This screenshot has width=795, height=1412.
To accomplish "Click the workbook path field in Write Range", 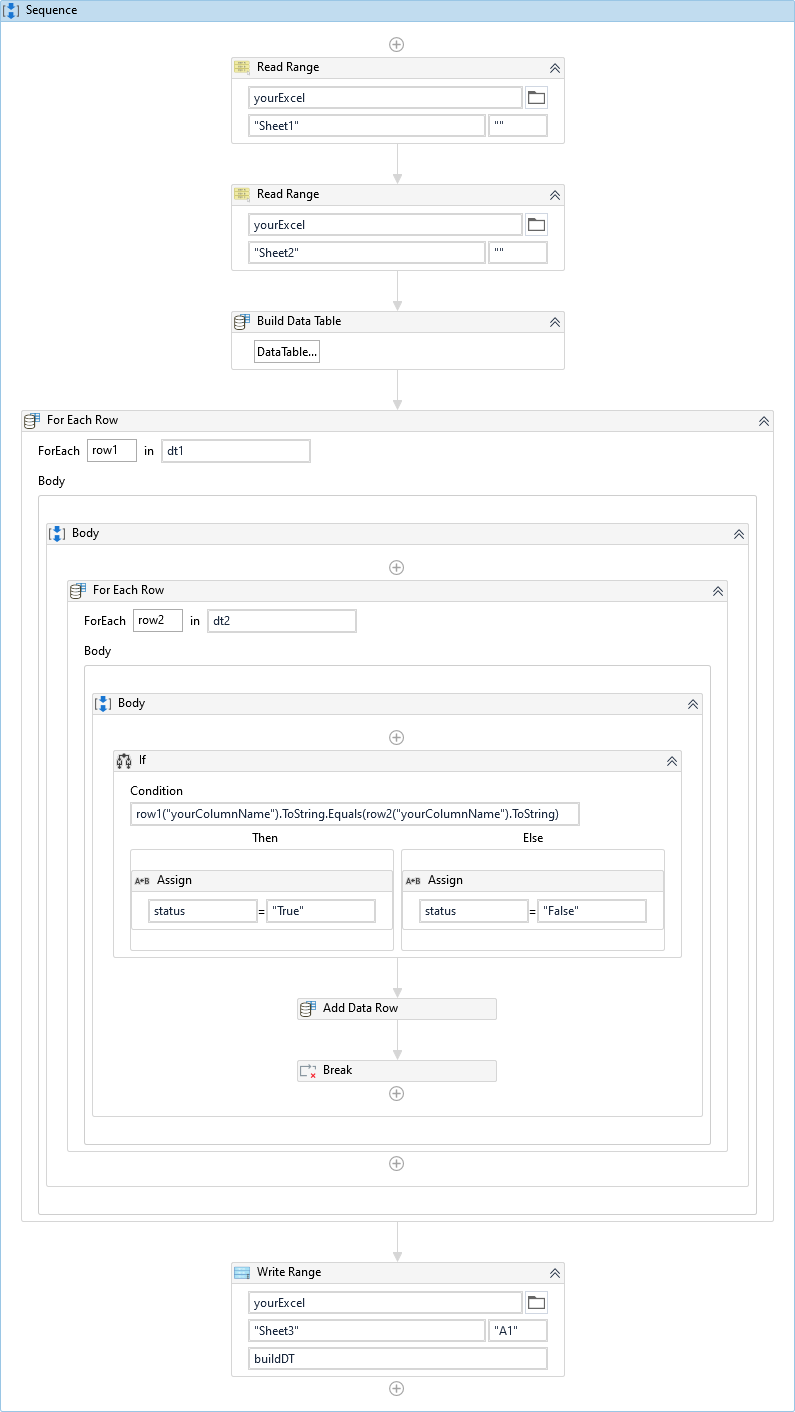I will pyautogui.click(x=386, y=1303).
